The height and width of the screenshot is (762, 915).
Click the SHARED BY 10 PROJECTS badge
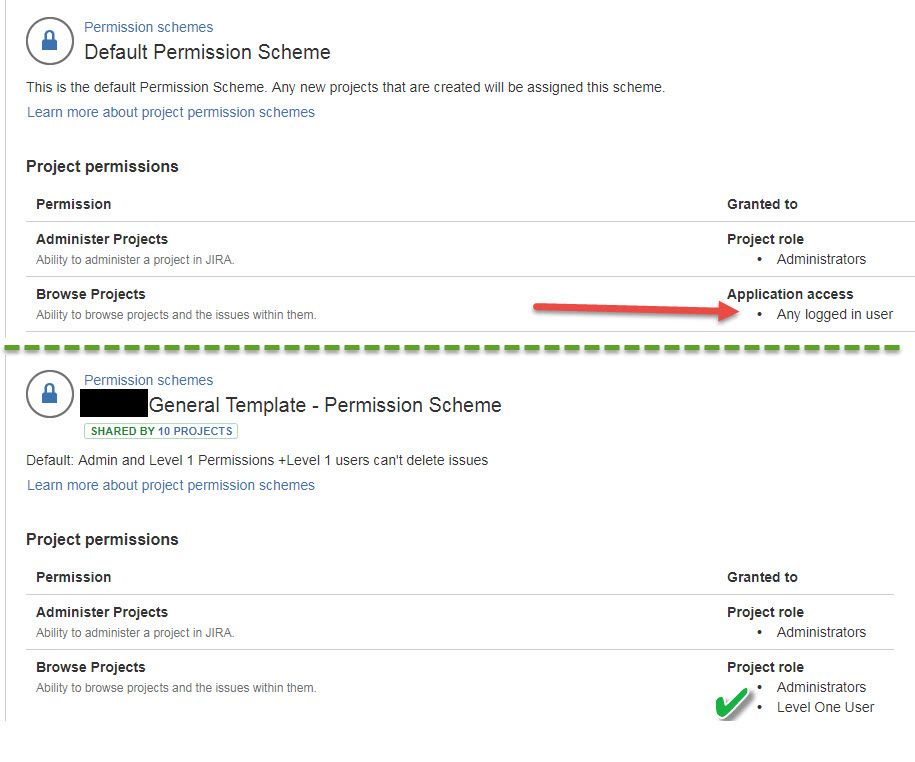(161, 430)
